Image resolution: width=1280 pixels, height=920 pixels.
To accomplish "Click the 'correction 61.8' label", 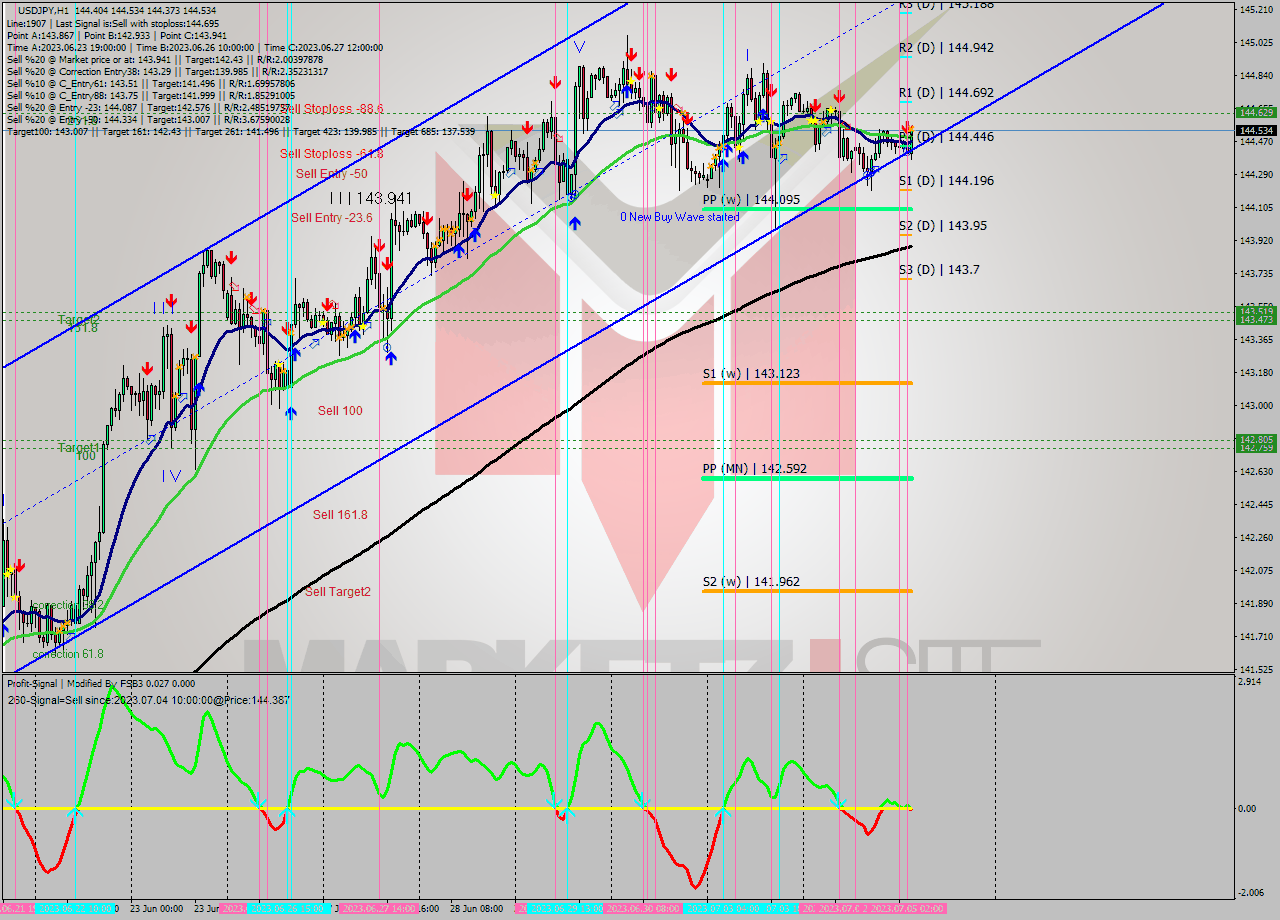I will tap(67, 654).
